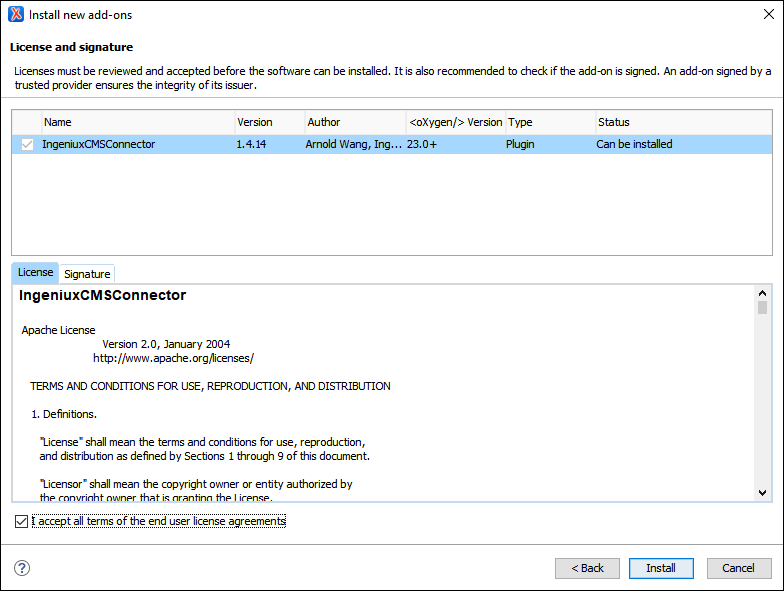784x591 pixels.
Task: Click the TERMS AND CONDITIONS line
Action: pos(210,386)
